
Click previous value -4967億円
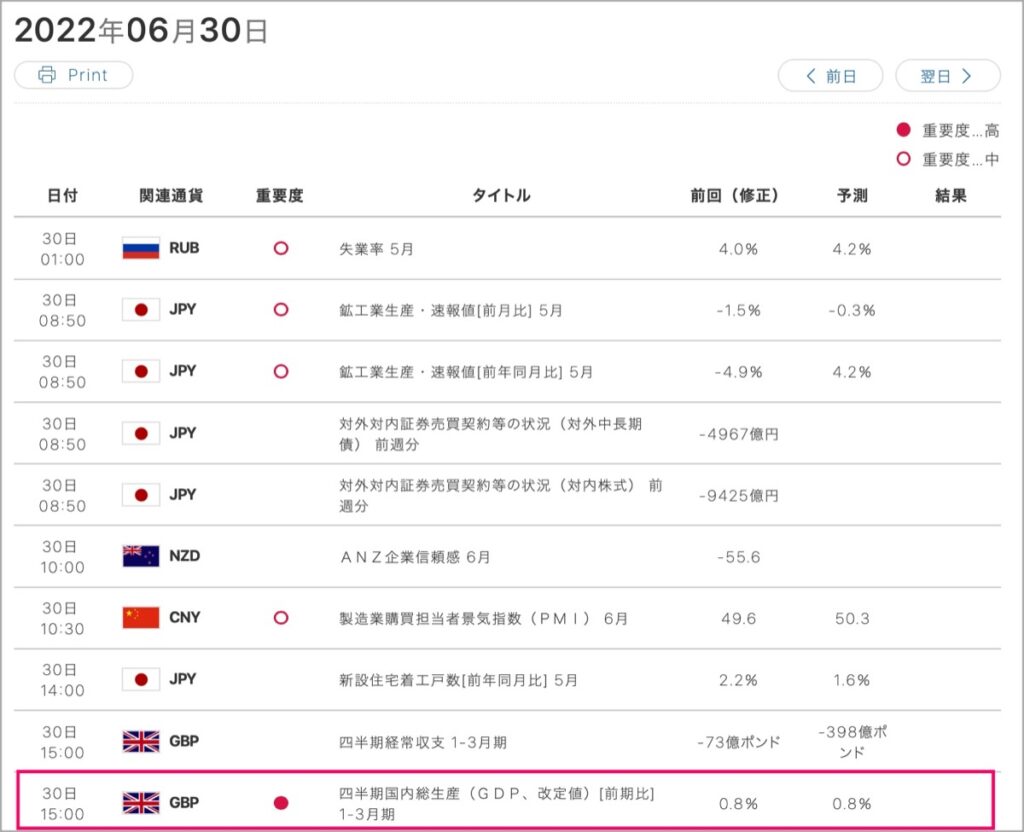click(x=739, y=434)
